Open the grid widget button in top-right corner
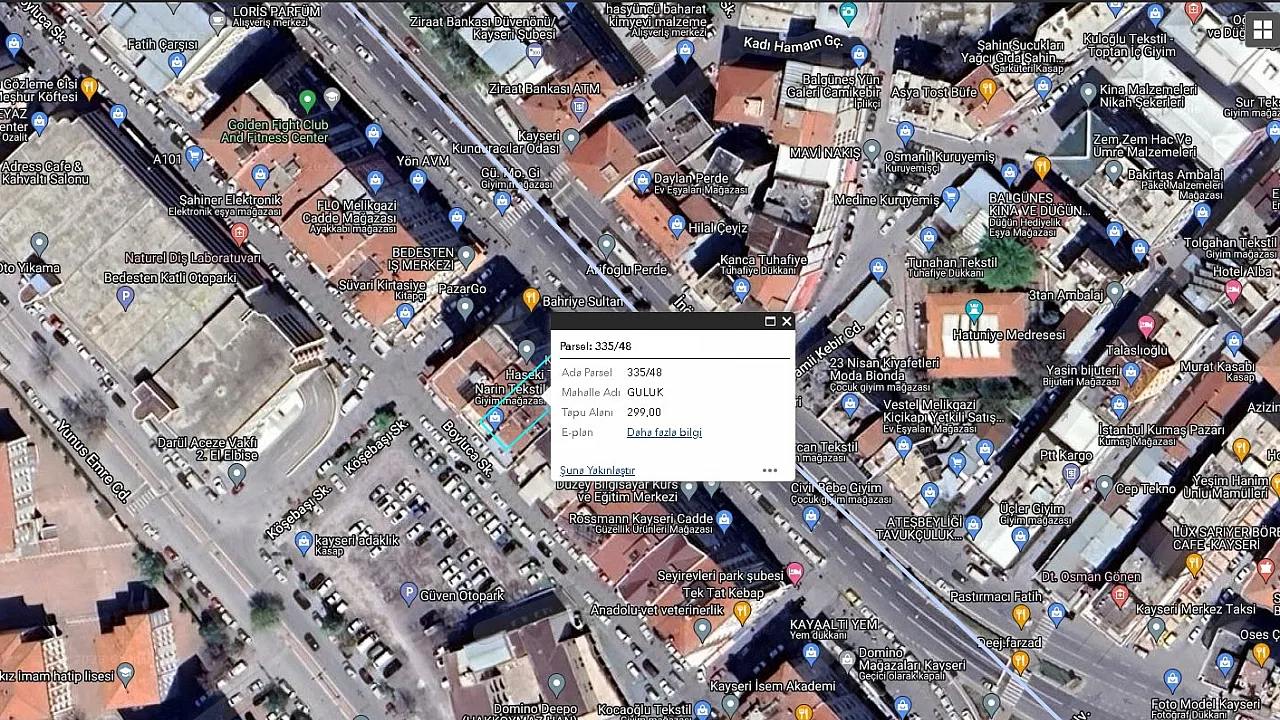 (1263, 30)
